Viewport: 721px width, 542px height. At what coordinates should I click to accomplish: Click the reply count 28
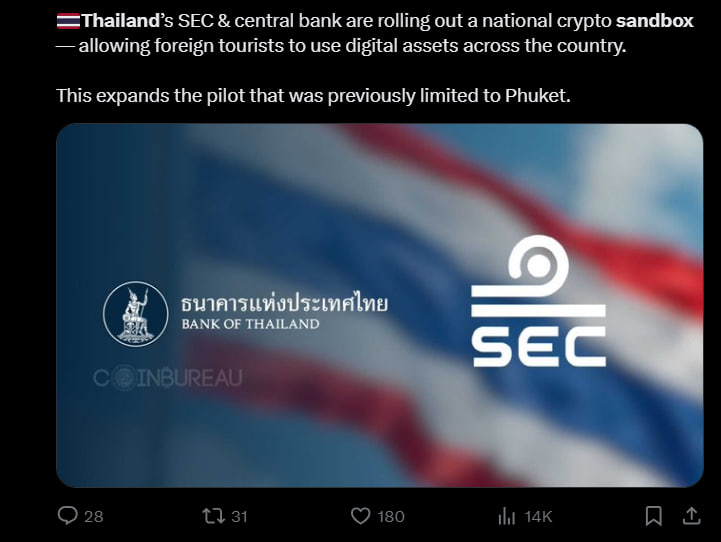(x=94, y=516)
